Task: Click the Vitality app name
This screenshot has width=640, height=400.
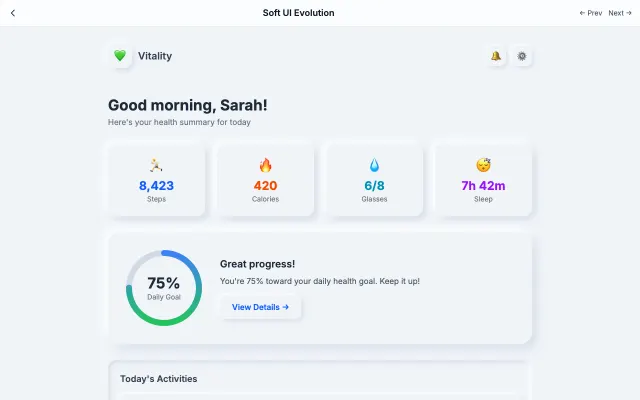Action: click(155, 56)
